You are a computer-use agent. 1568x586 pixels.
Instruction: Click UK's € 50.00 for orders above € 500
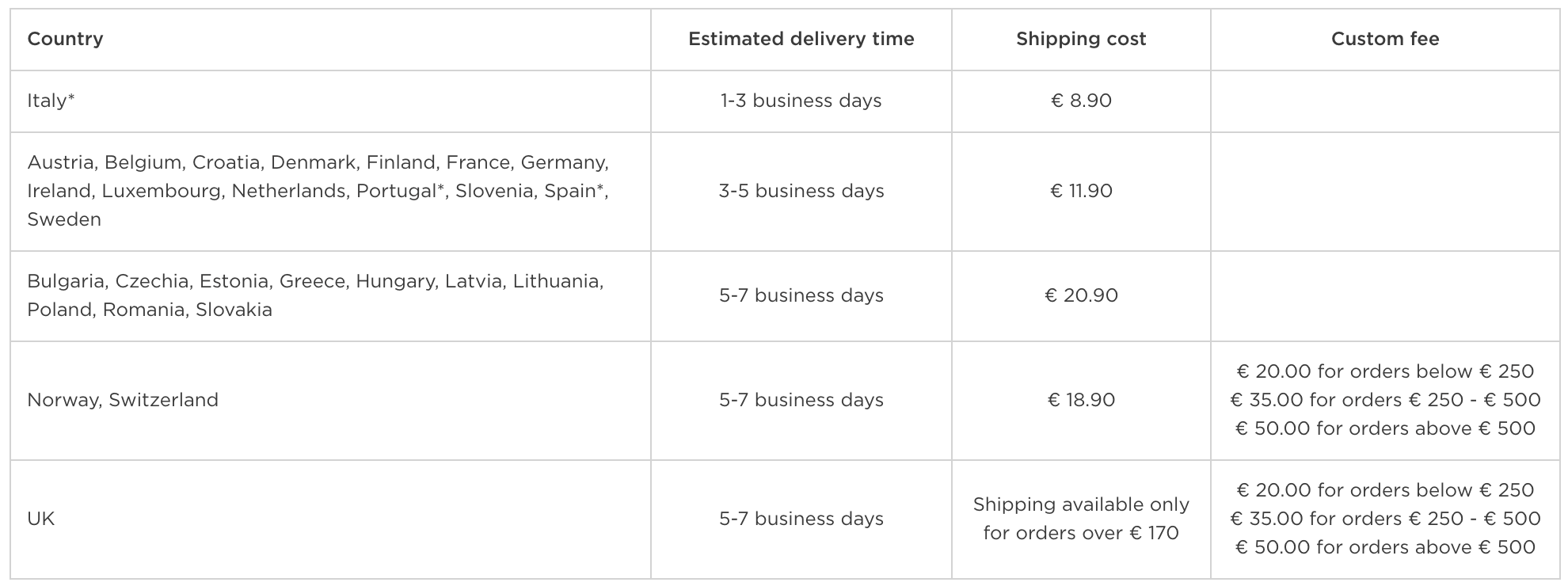tap(1385, 547)
